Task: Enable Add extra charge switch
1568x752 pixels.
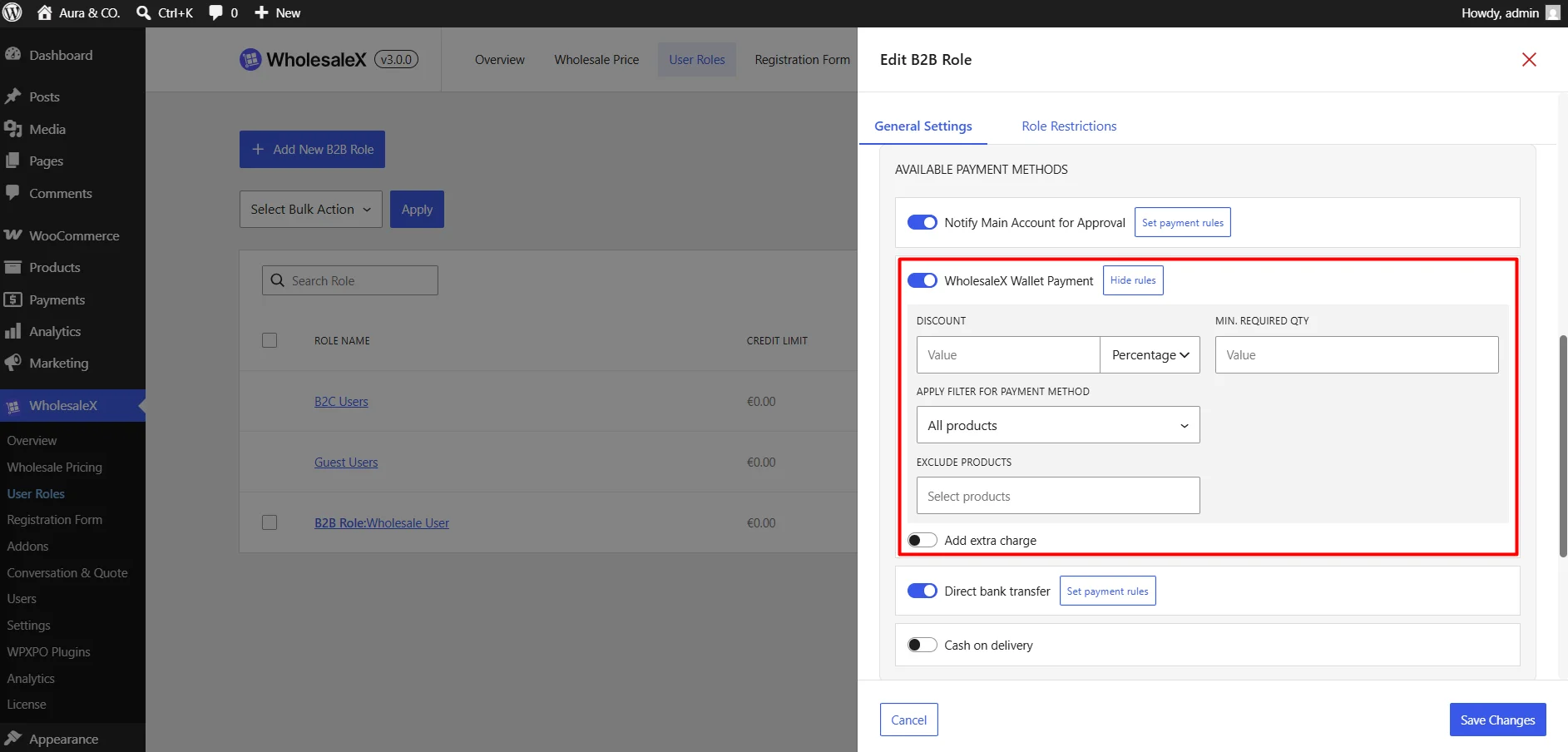Action: [922, 540]
